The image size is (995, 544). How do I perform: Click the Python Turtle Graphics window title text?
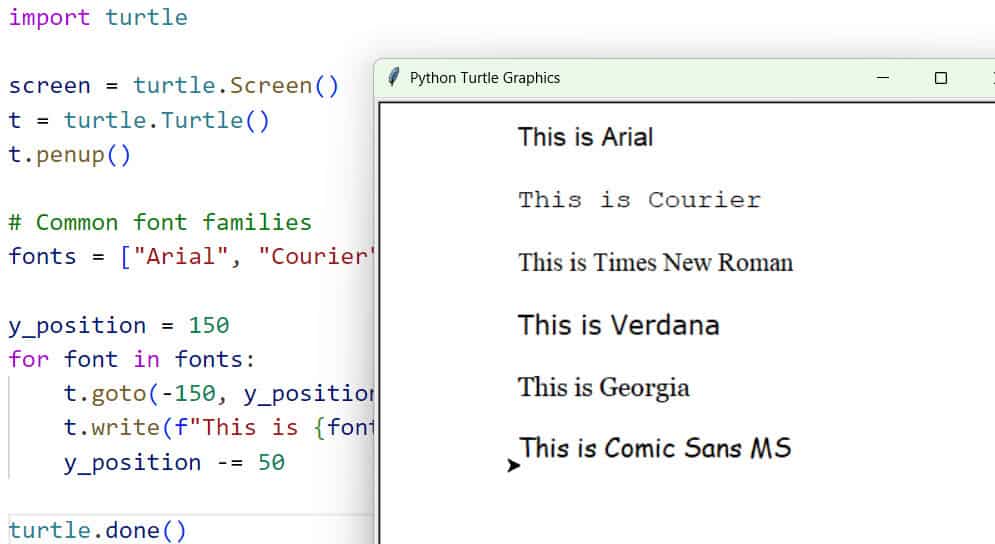pyautogui.click(x=485, y=78)
